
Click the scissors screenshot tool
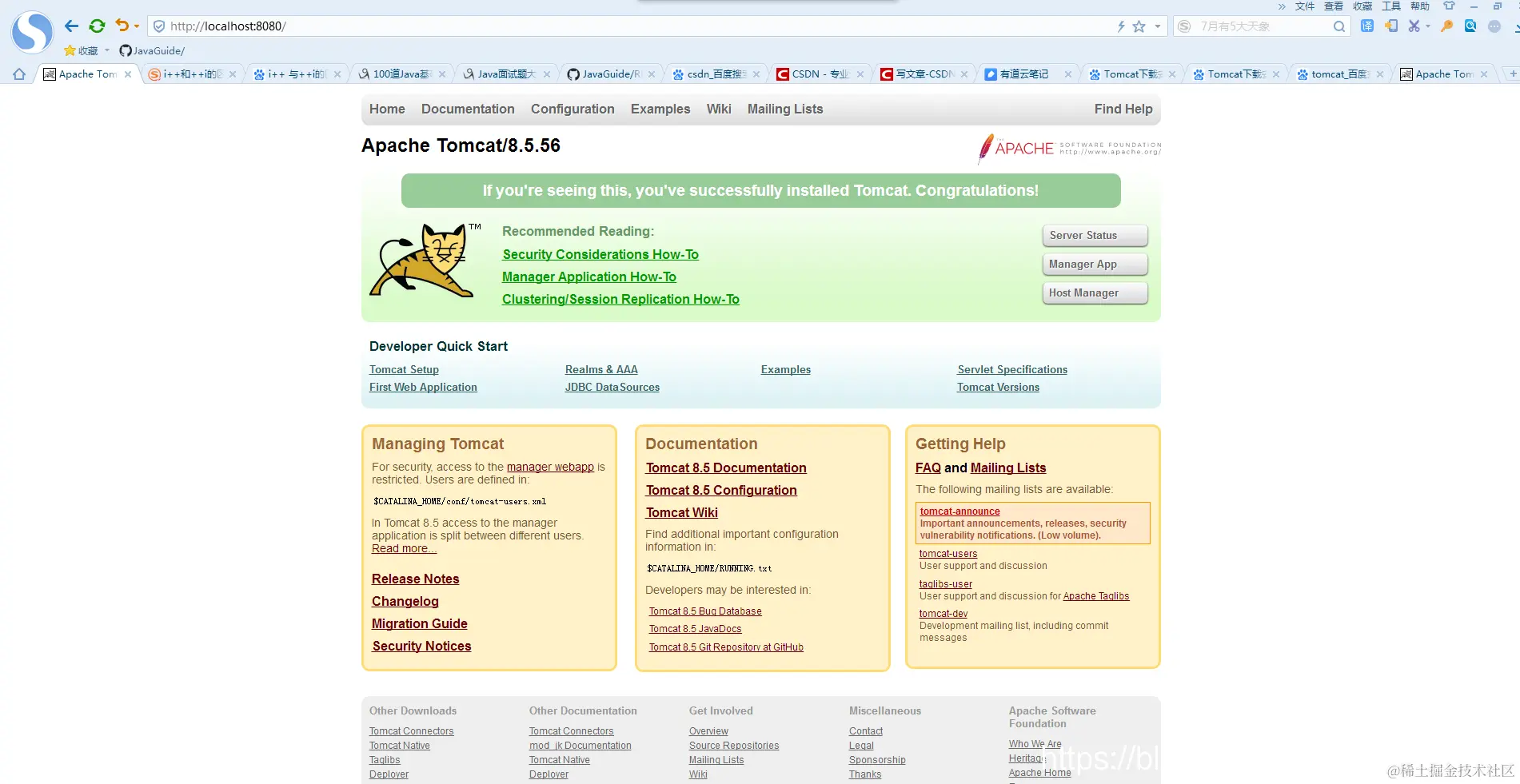(x=1414, y=26)
